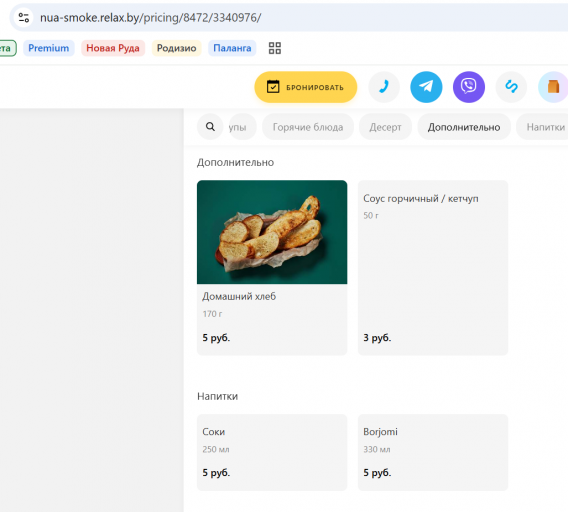Image resolution: width=568 pixels, height=512 pixels.
Task: Click the blue chain link icon
Action: tap(511, 87)
